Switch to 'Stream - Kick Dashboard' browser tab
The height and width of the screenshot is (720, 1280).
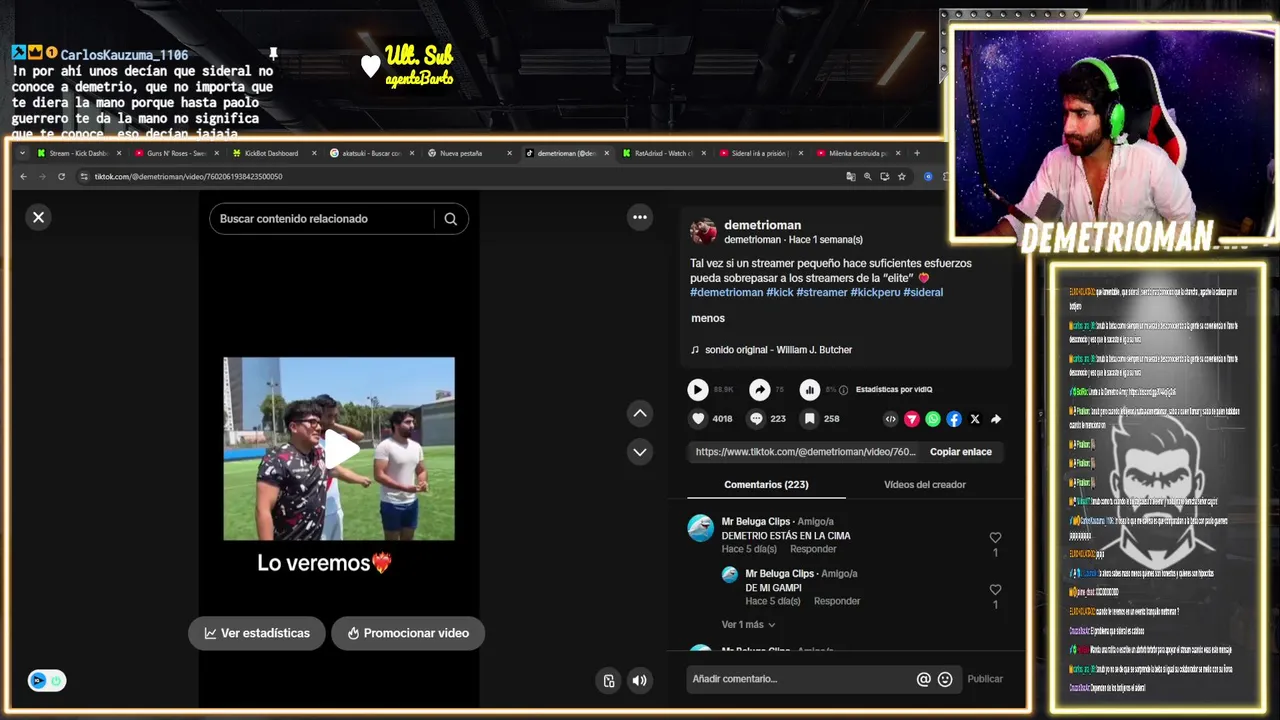78,153
